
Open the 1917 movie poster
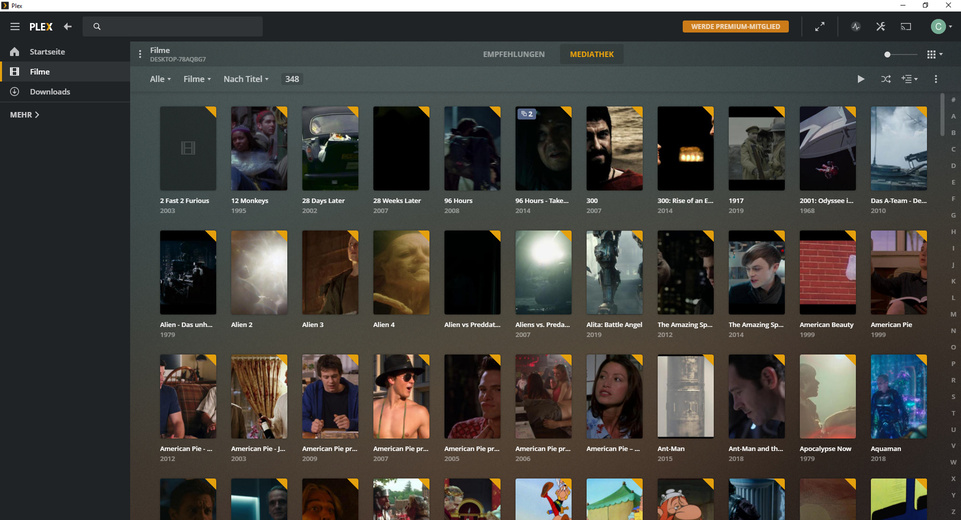(x=756, y=148)
